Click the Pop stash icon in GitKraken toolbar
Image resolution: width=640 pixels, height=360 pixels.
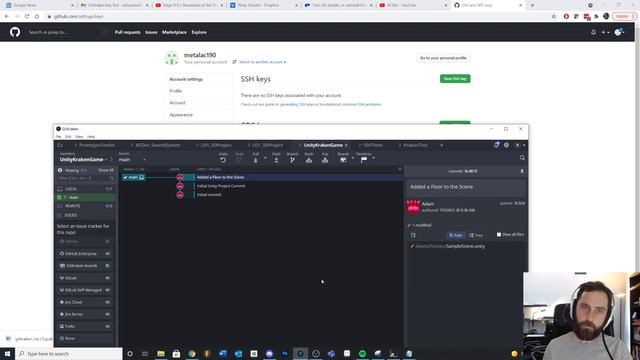click(325, 160)
